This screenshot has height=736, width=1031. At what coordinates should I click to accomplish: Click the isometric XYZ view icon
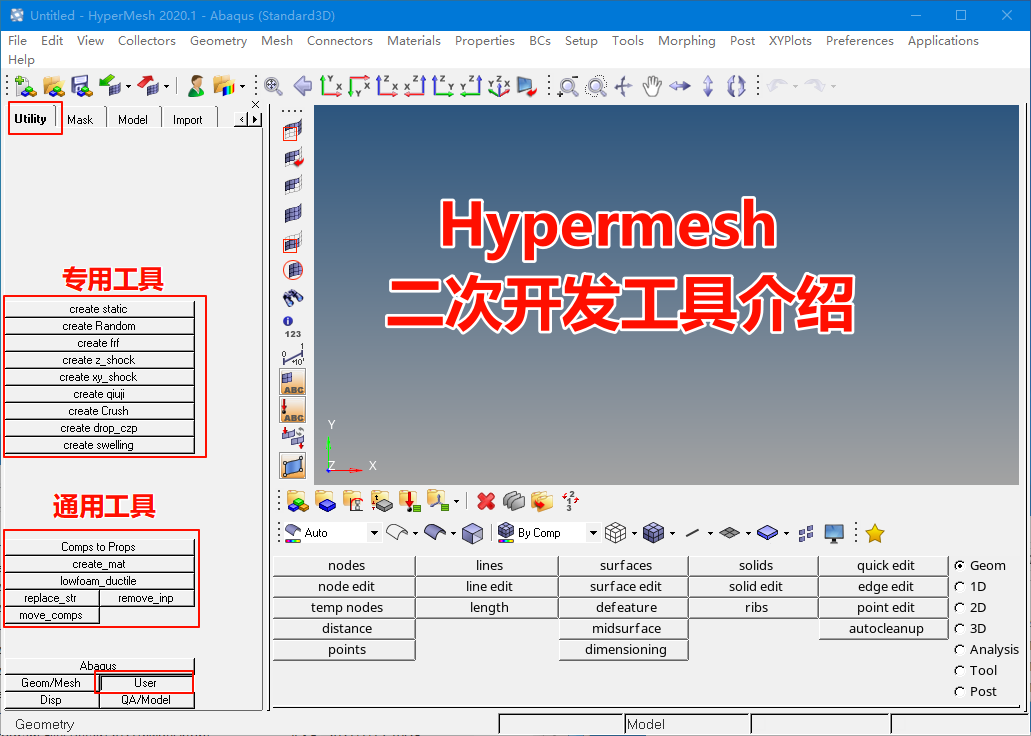click(499, 86)
